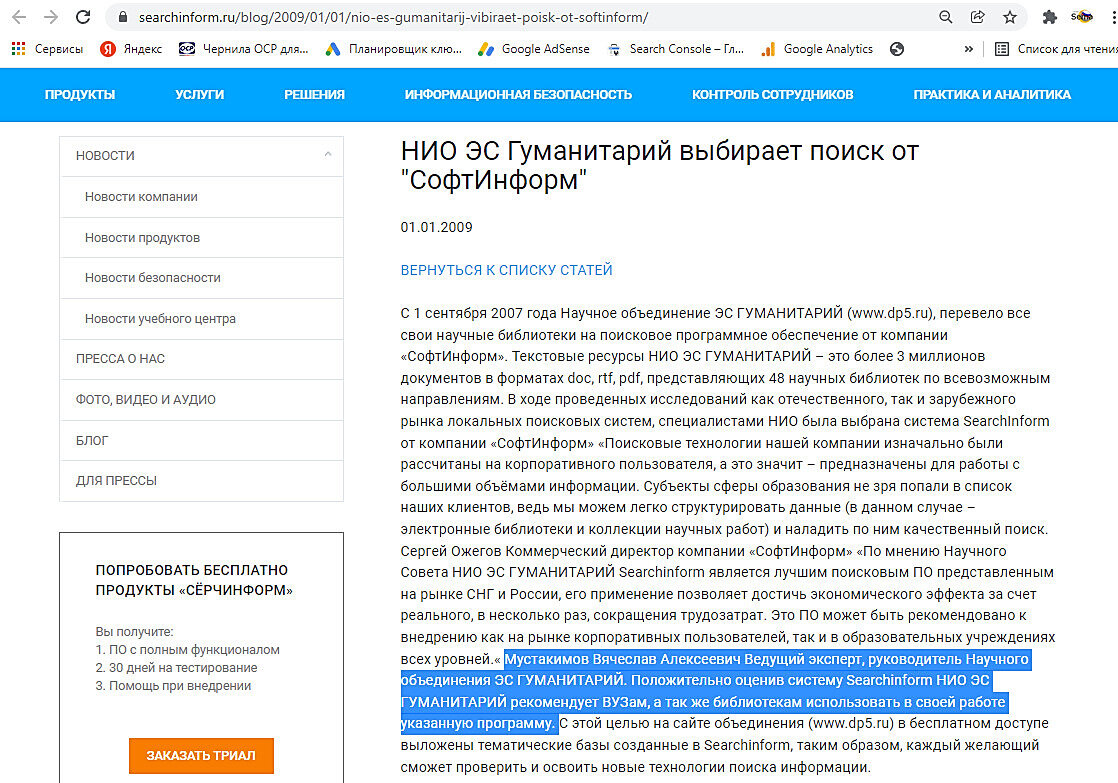
Task: Reload the page with refresh icon
Action: [x=83, y=17]
